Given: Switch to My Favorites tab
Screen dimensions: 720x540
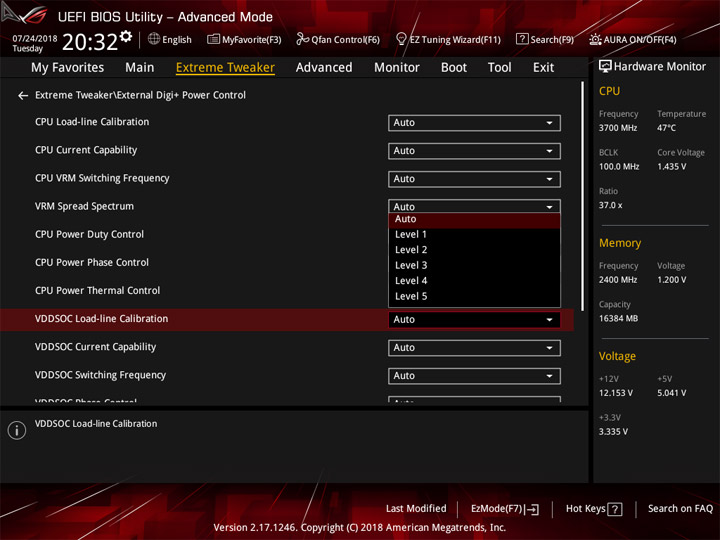Looking at the screenshot, I should (x=68, y=68).
